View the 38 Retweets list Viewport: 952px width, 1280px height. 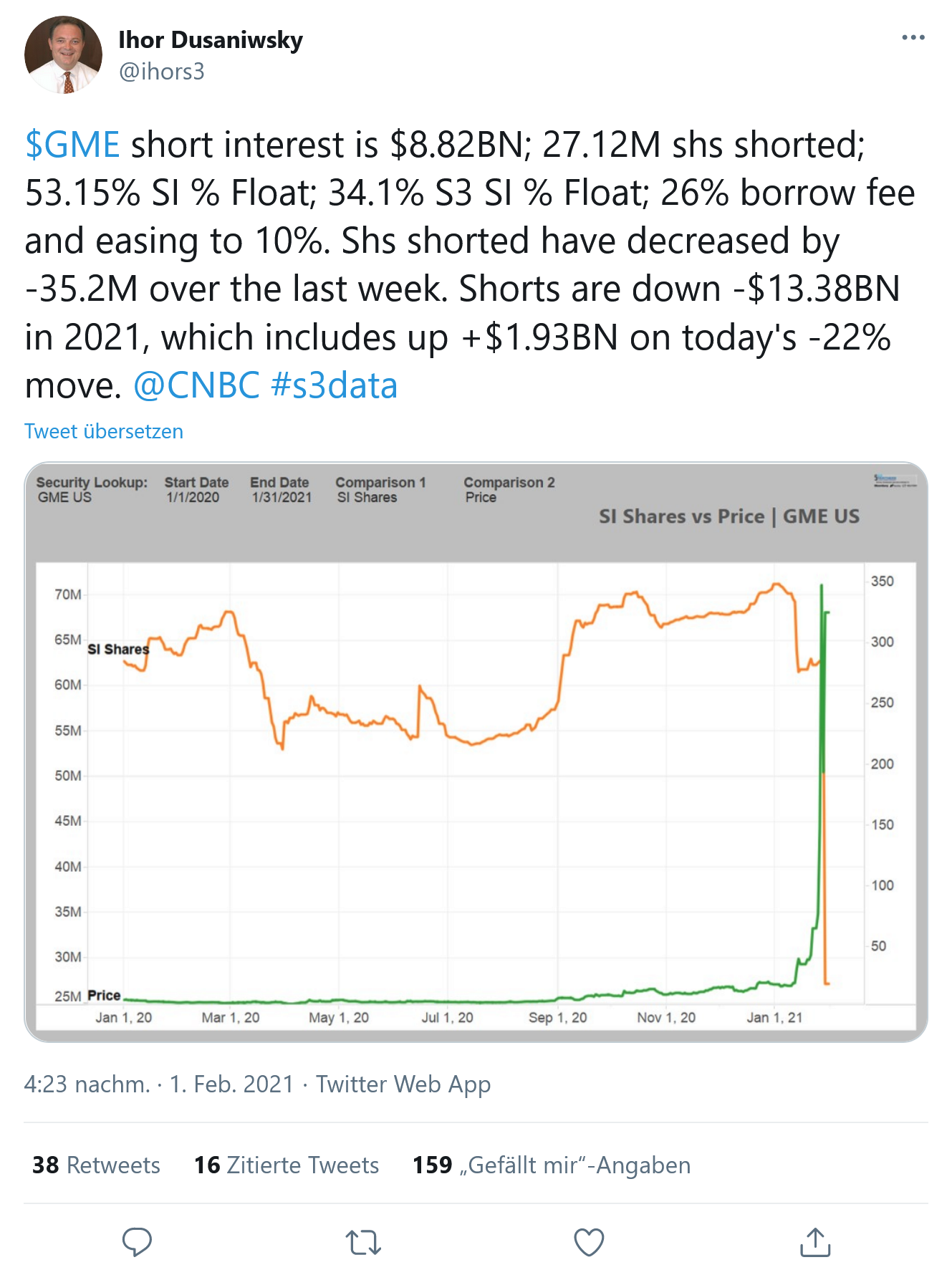pos(96,1165)
